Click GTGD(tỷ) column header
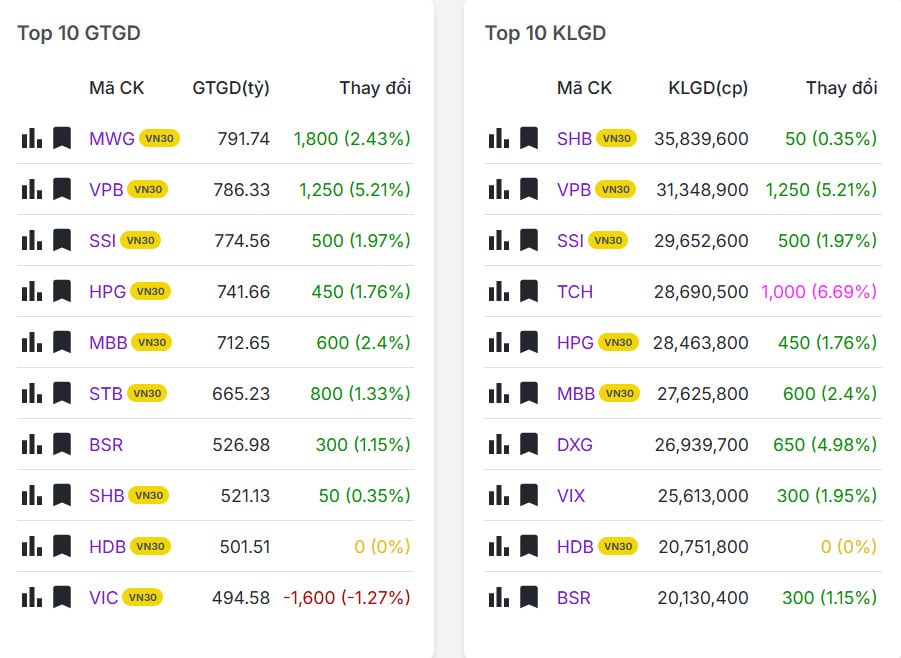901x658 pixels. (231, 88)
